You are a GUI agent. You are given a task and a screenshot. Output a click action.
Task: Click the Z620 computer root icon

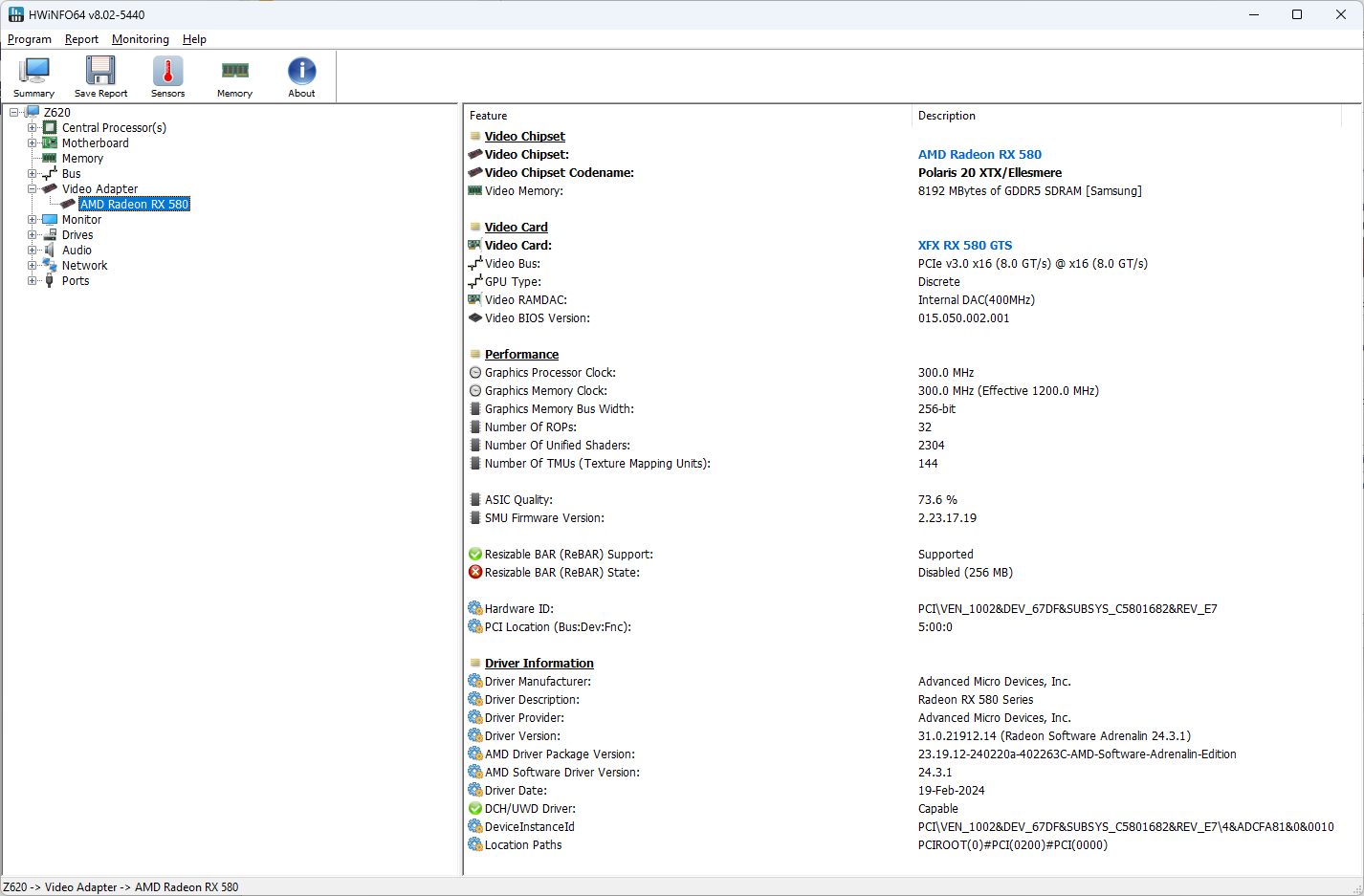pyautogui.click(x=32, y=112)
